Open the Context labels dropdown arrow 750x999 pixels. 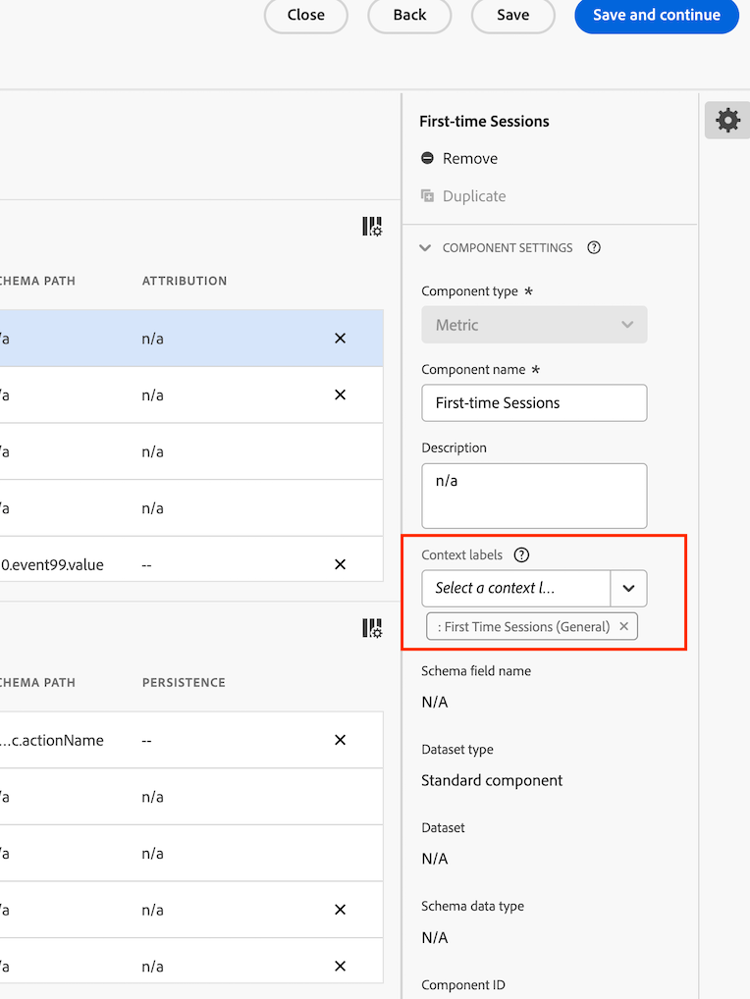click(x=628, y=588)
